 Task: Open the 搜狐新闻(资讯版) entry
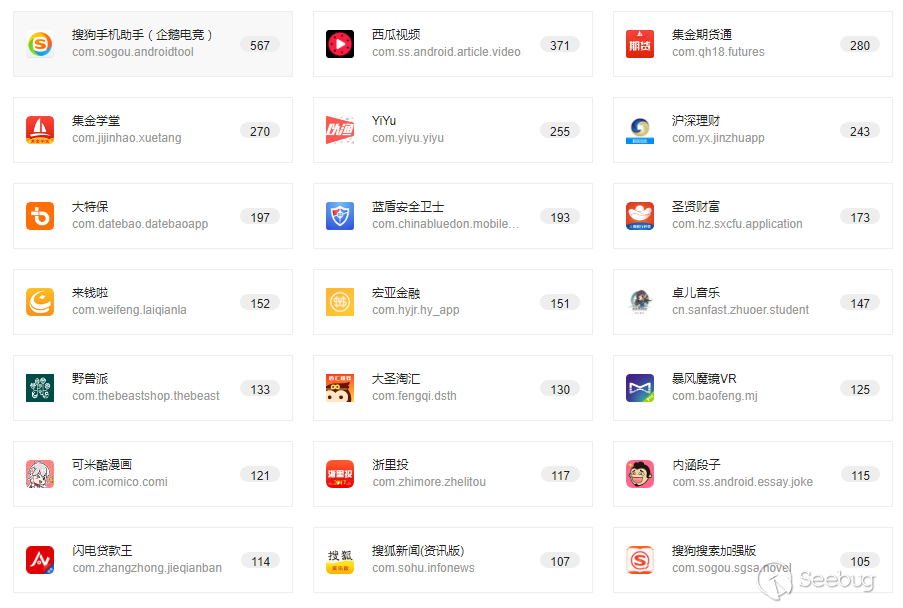click(453, 560)
